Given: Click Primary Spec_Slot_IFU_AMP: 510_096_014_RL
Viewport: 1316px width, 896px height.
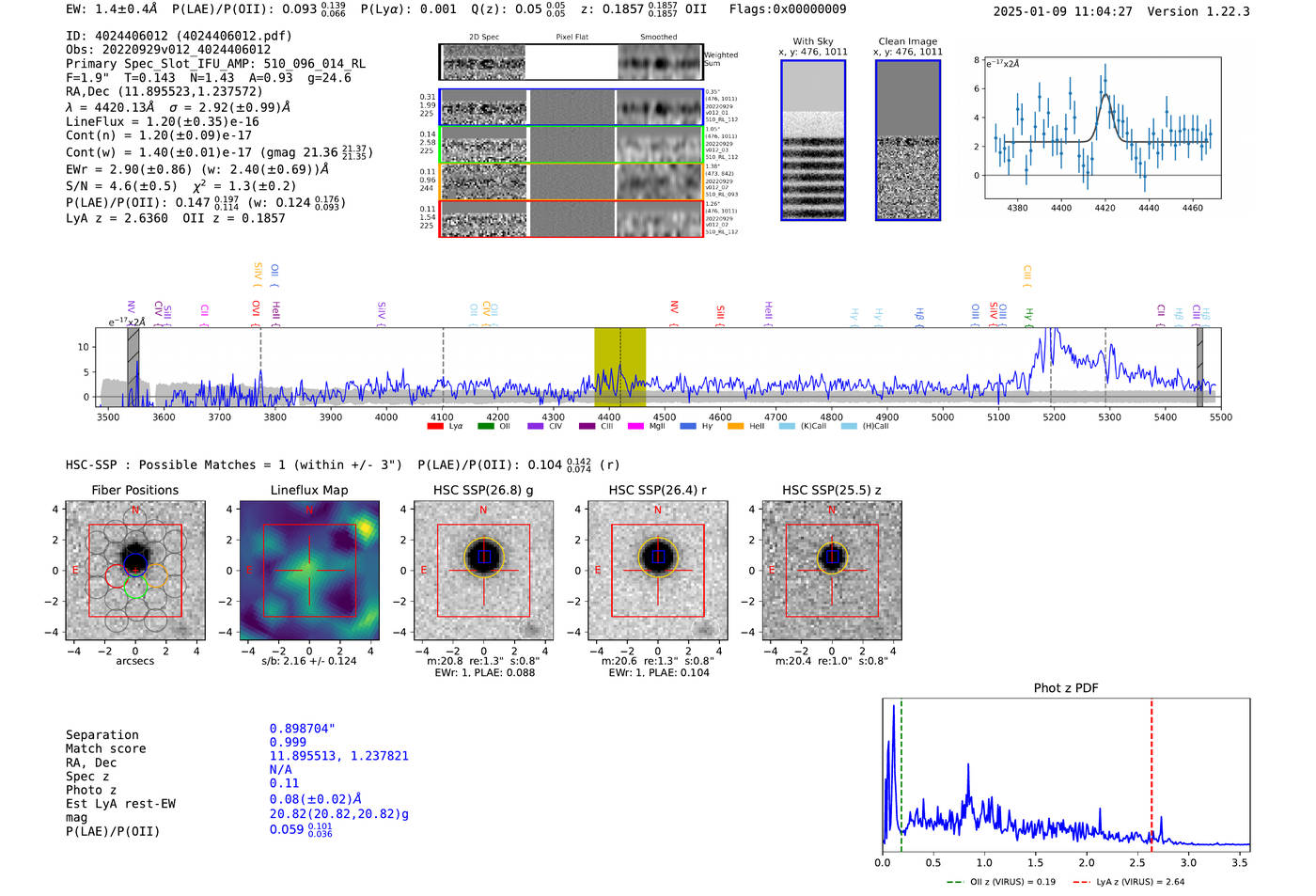Looking at the screenshot, I should (216, 64).
